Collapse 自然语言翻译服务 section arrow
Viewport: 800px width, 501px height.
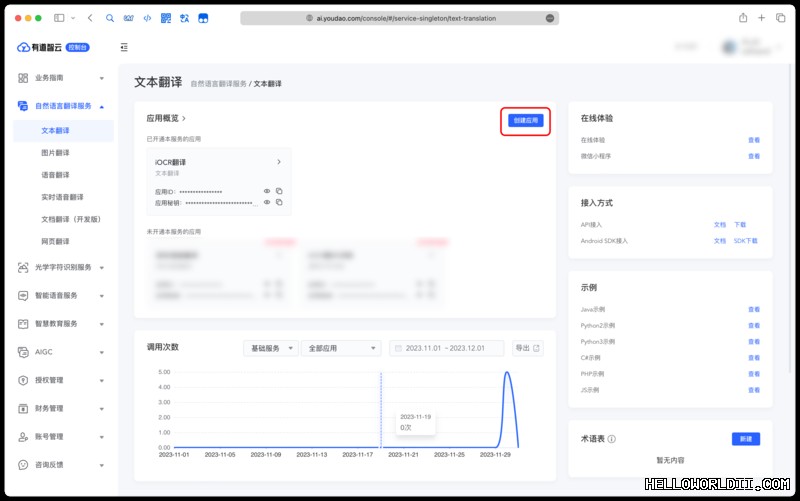(102, 106)
